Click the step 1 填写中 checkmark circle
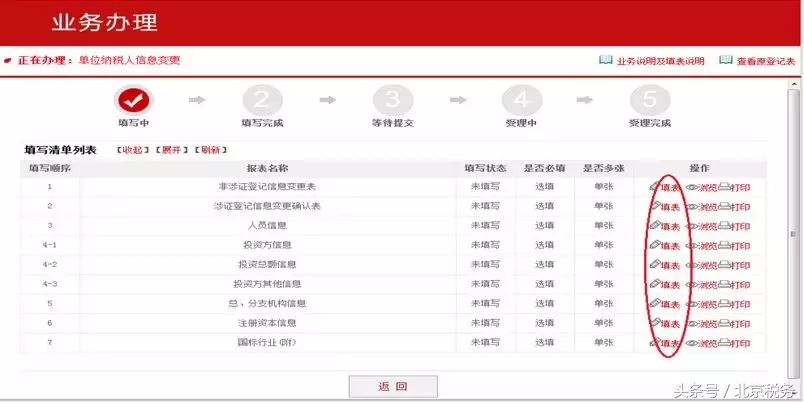 134,101
